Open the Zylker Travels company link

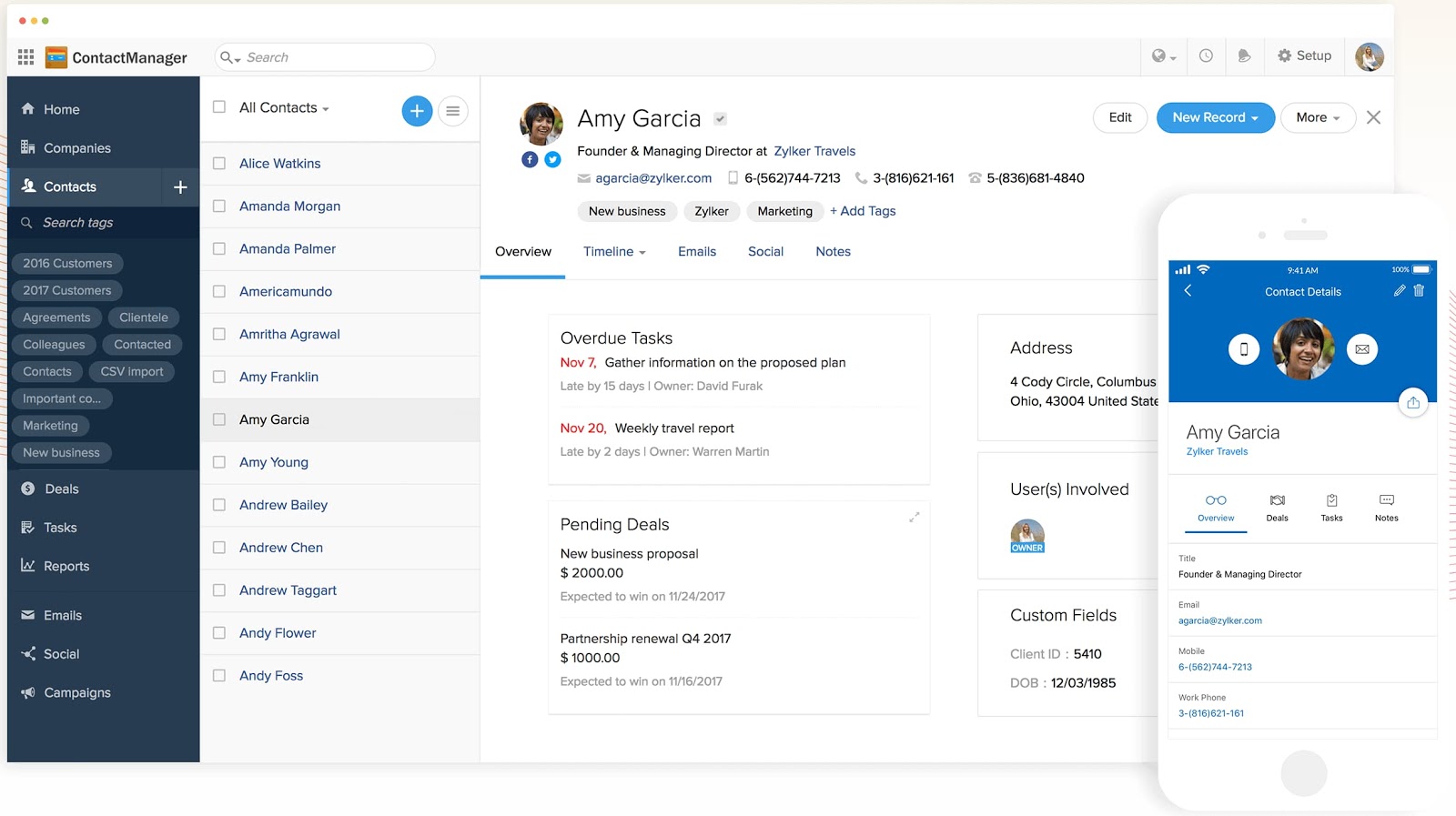point(814,151)
